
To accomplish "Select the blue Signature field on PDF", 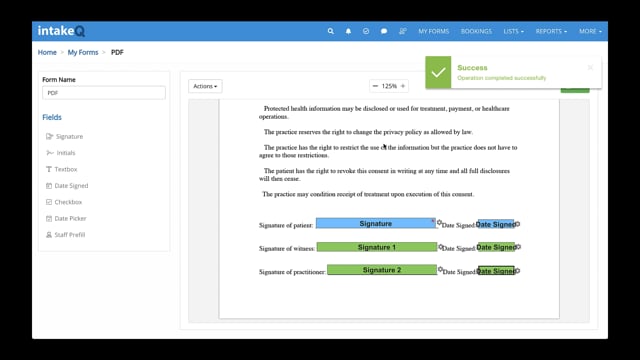I will [x=376, y=223].
